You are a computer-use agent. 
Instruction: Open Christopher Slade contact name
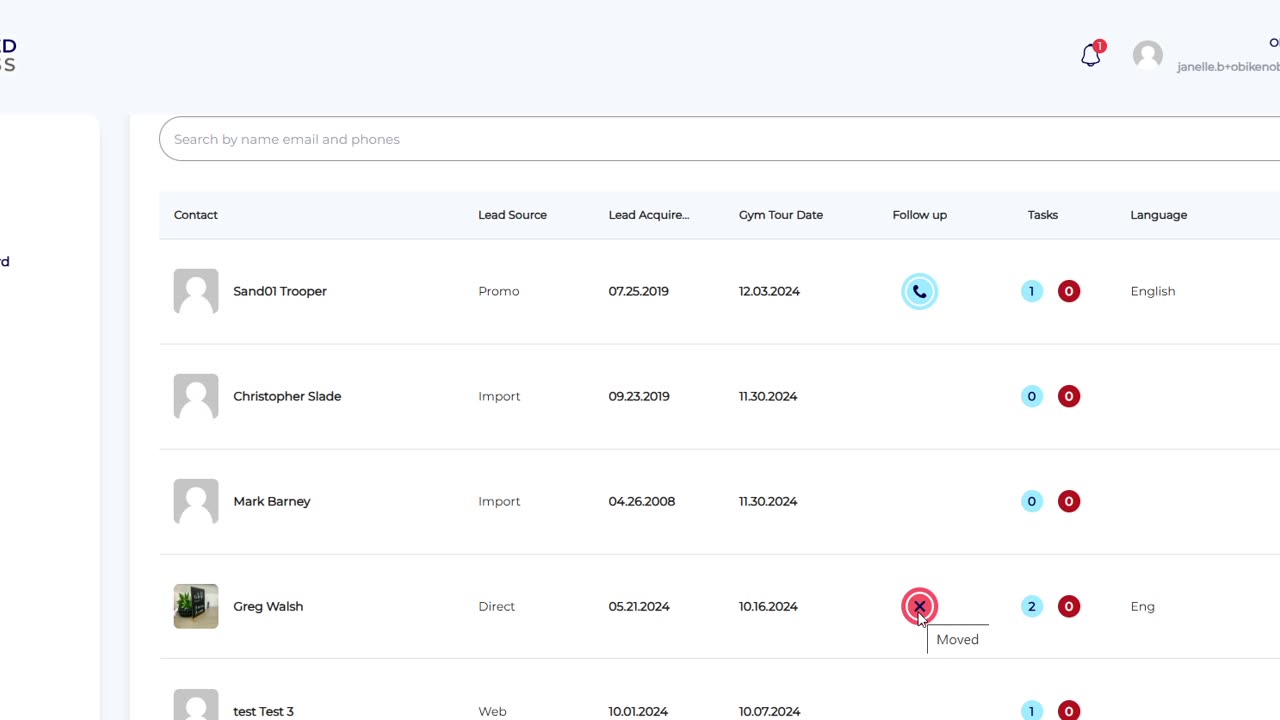point(287,396)
